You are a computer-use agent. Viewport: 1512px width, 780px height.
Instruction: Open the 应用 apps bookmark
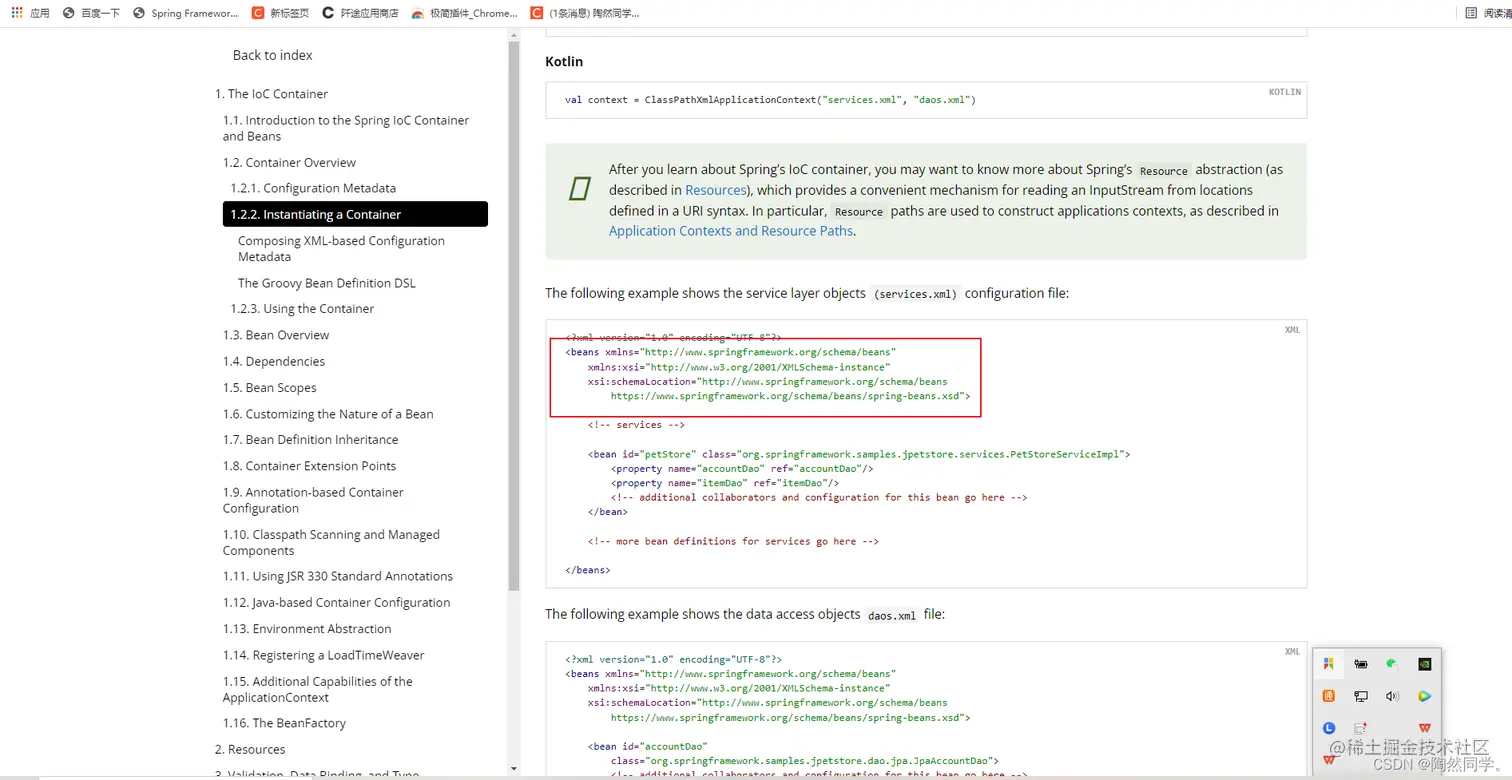coord(30,13)
